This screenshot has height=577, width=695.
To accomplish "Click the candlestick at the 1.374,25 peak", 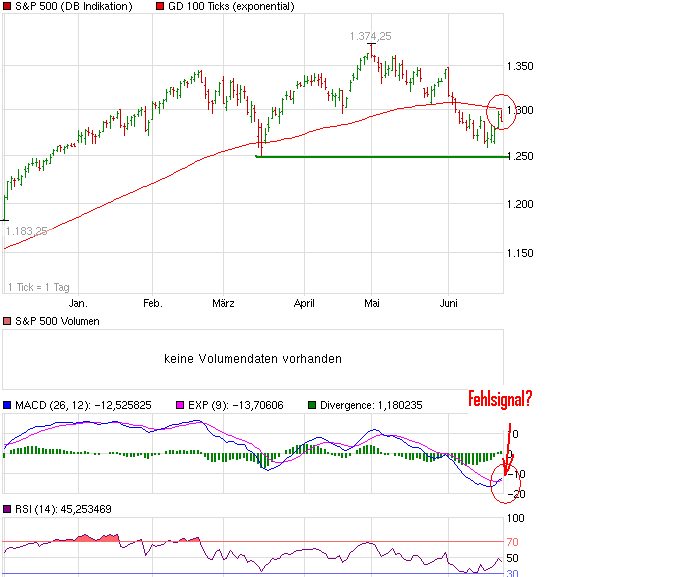I will click(371, 51).
